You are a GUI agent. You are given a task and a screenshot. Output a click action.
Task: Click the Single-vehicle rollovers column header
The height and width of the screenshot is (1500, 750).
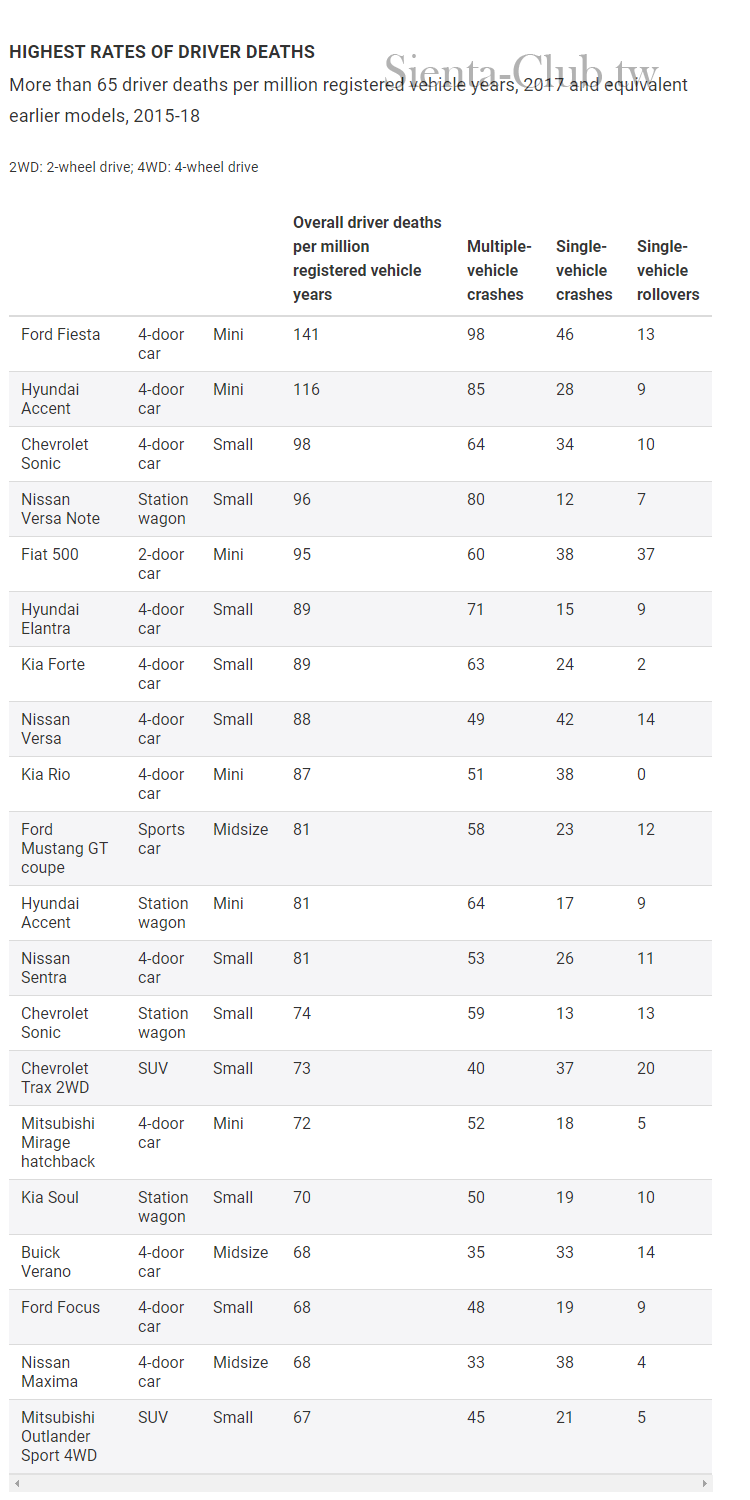[667, 270]
